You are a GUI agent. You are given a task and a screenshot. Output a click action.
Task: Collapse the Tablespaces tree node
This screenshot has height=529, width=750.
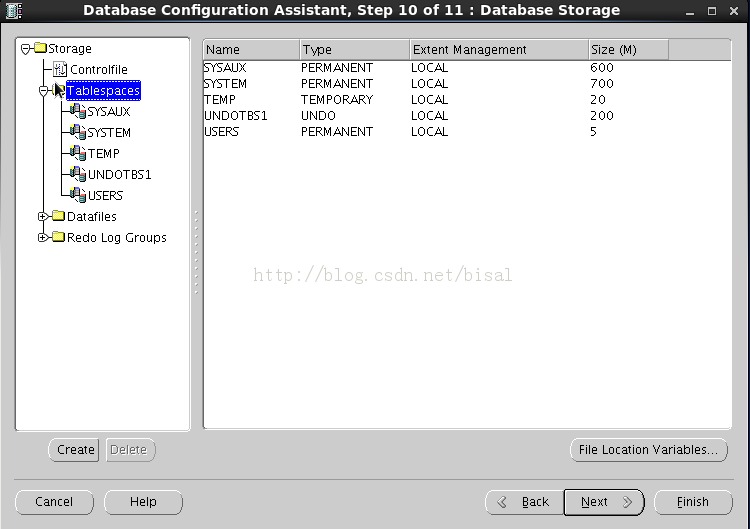[43, 90]
